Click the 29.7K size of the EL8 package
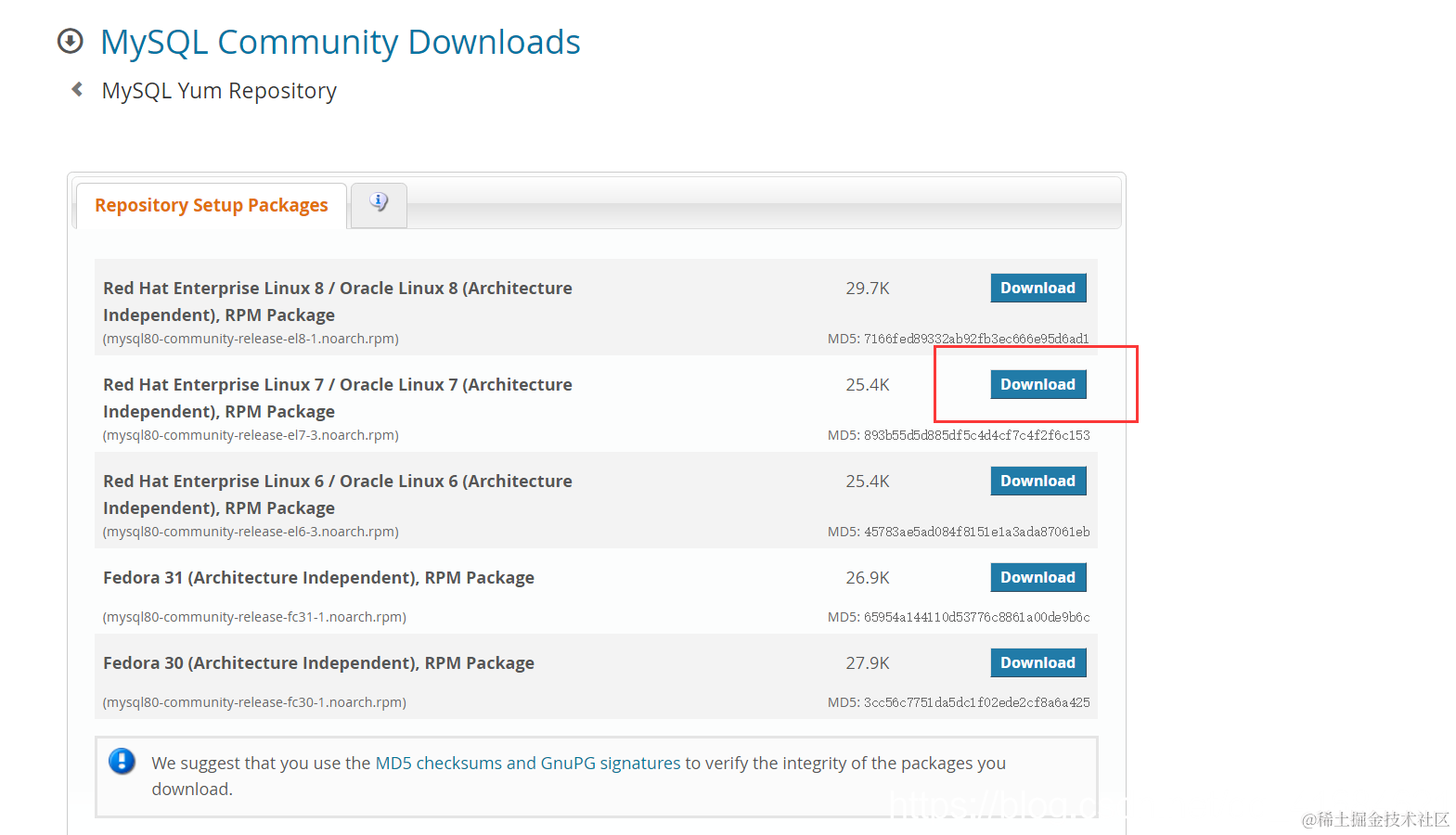The width and height of the screenshot is (1456, 835). pos(868,289)
